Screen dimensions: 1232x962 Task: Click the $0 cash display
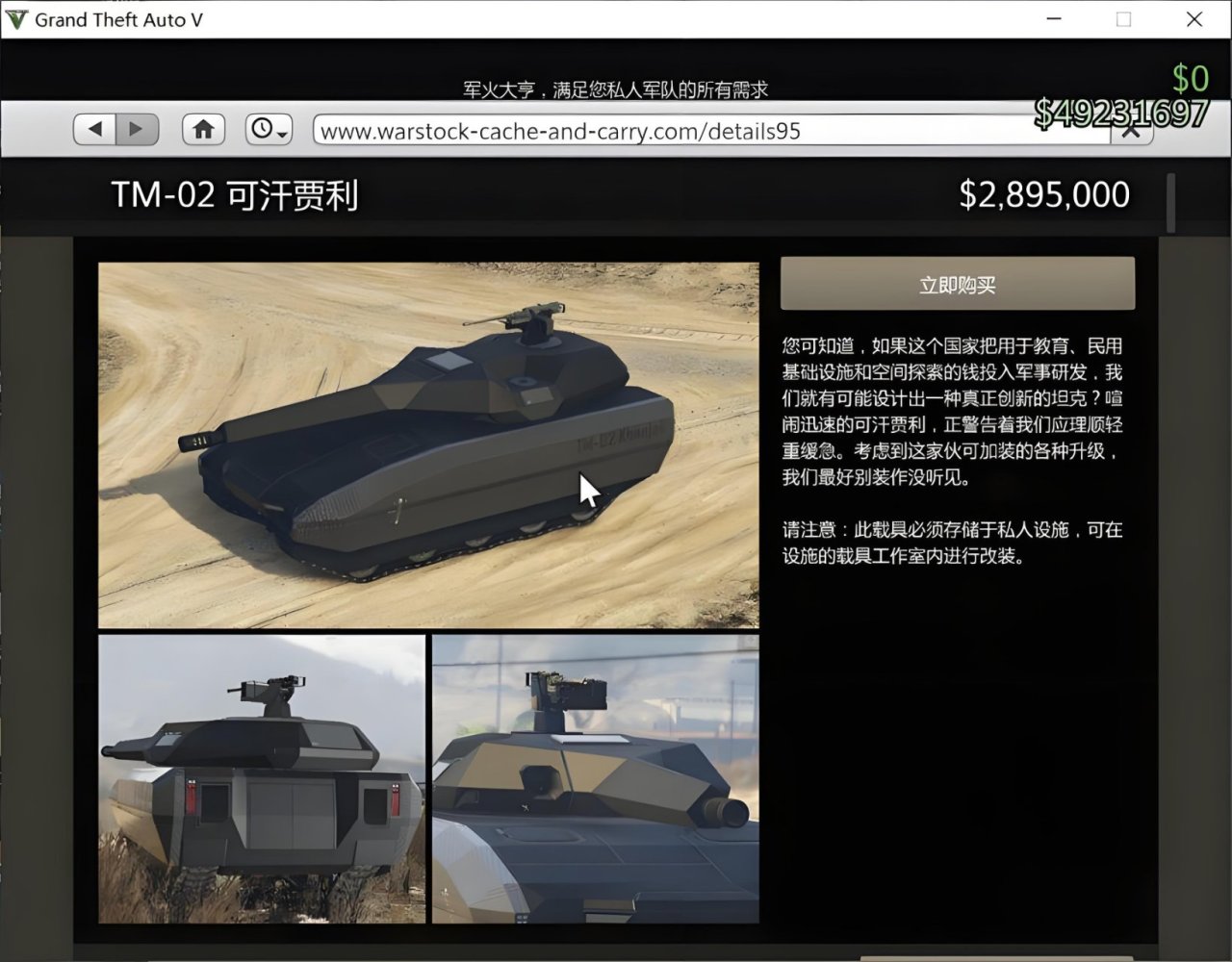(1191, 77)
